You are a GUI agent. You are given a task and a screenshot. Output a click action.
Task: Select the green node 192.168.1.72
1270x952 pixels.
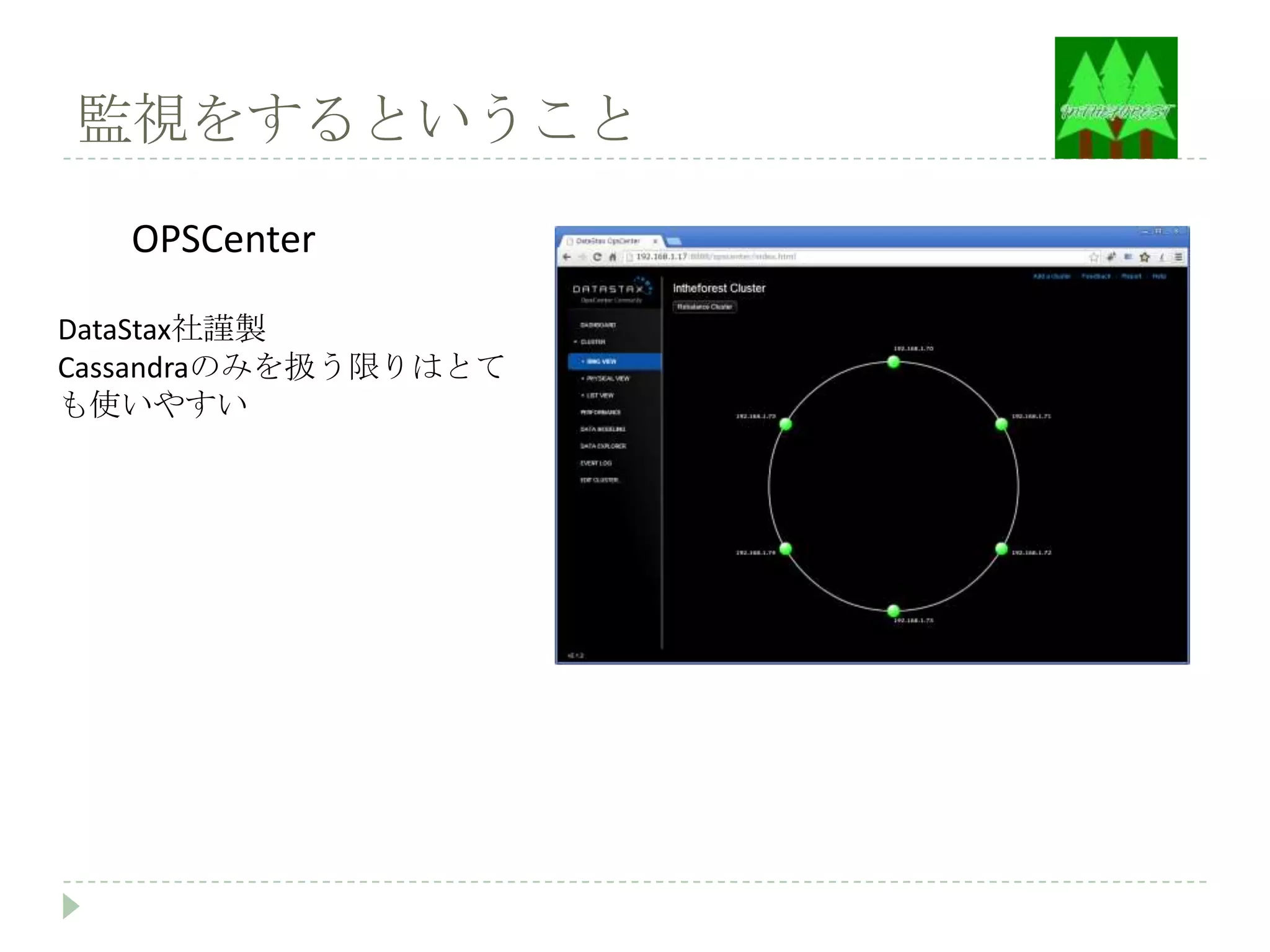(x=1001, y=549)
